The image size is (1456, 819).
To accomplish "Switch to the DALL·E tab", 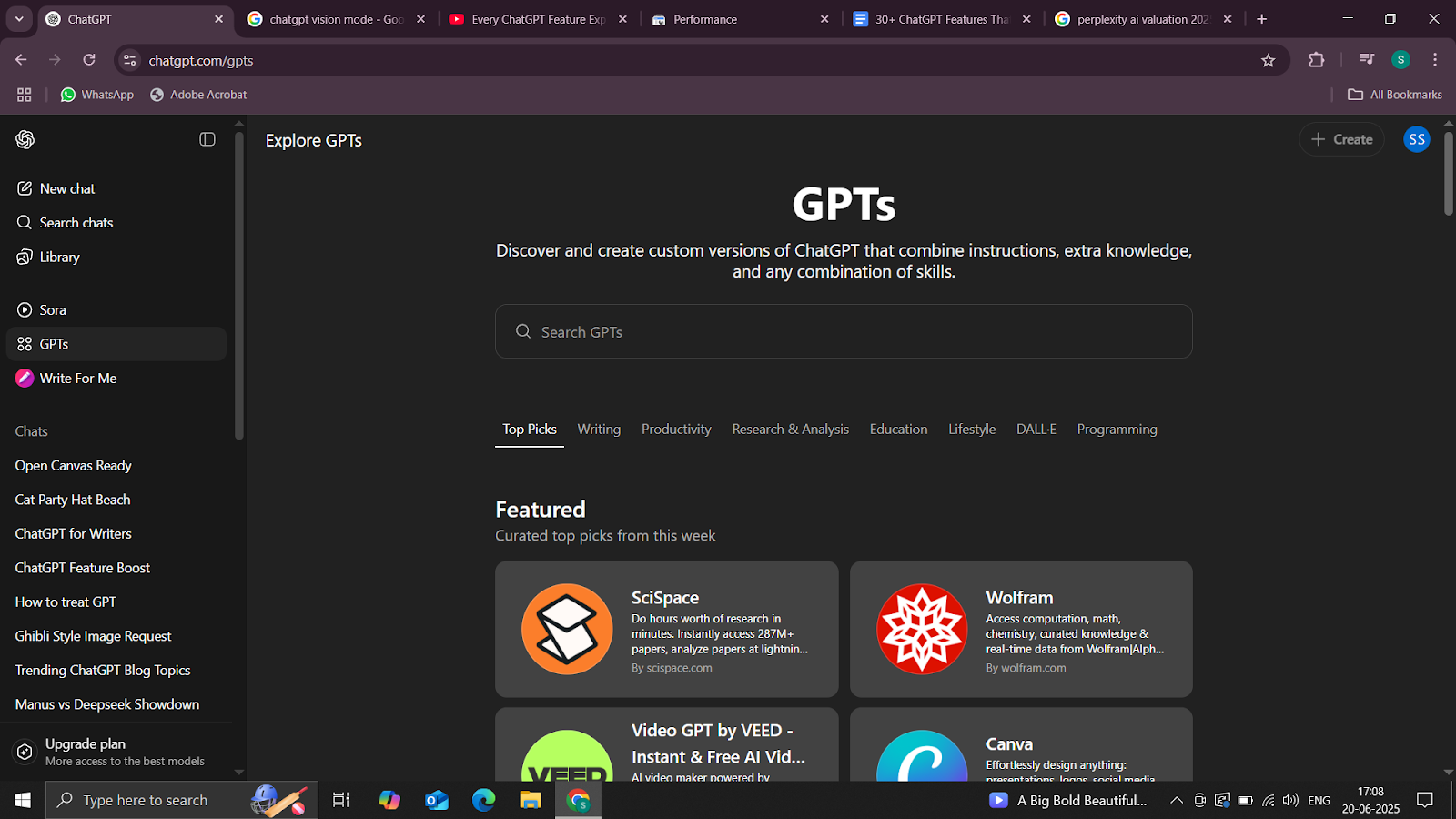I will coord(1036,430).
